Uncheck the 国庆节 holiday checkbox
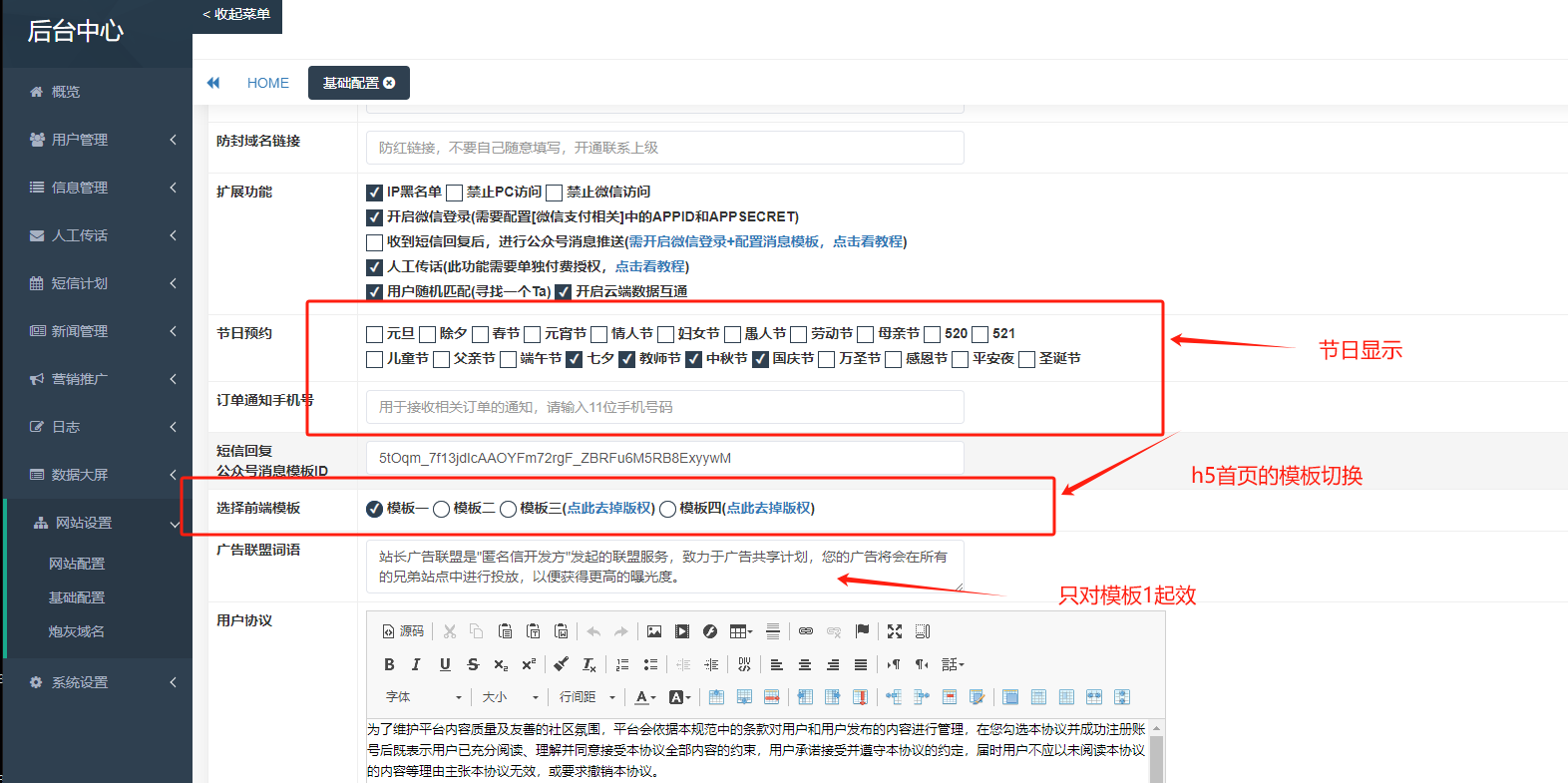The height and width of the screenshot is (783, 1568). 761,359
